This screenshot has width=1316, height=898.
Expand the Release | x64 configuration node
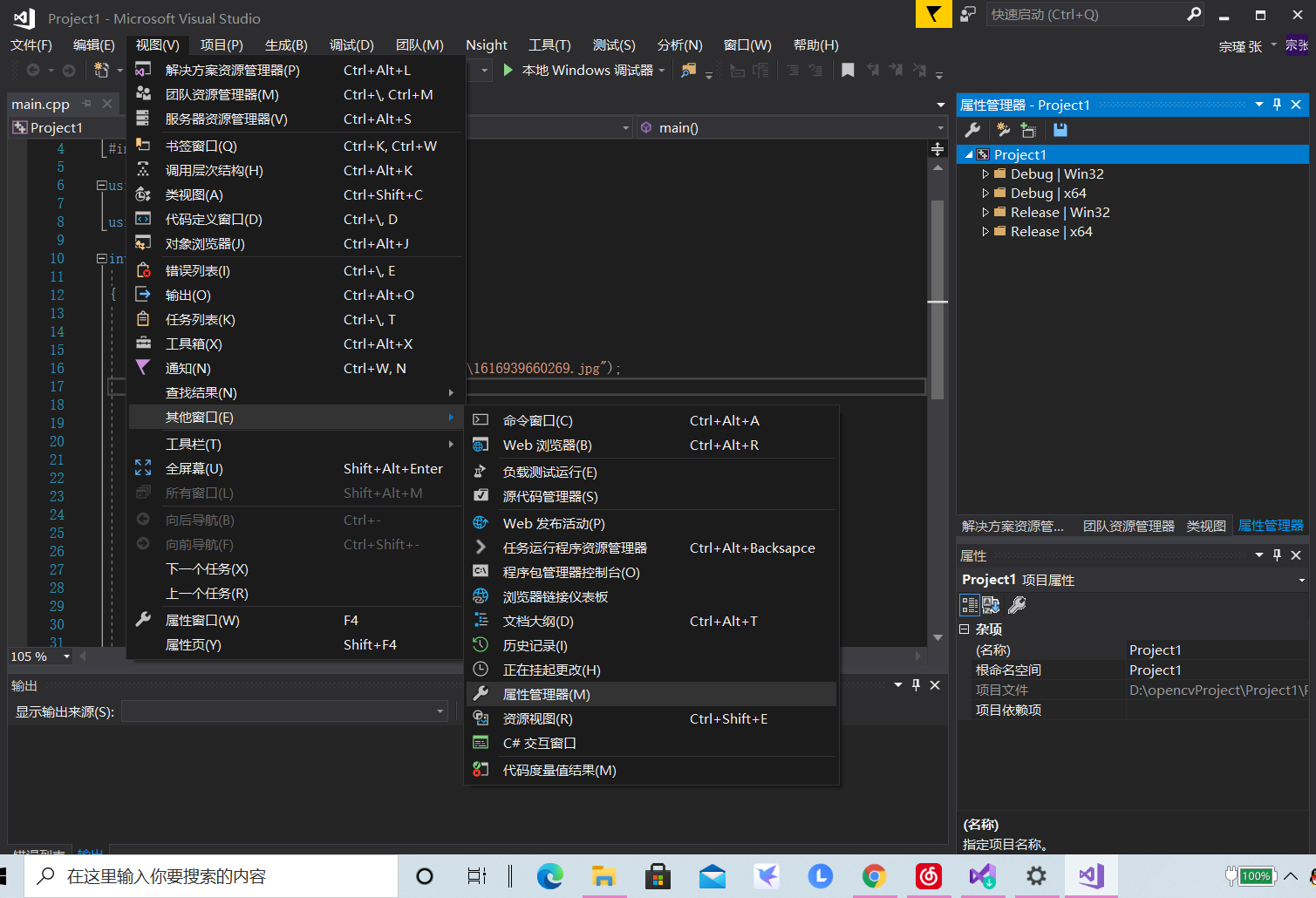tap(985, 232)
